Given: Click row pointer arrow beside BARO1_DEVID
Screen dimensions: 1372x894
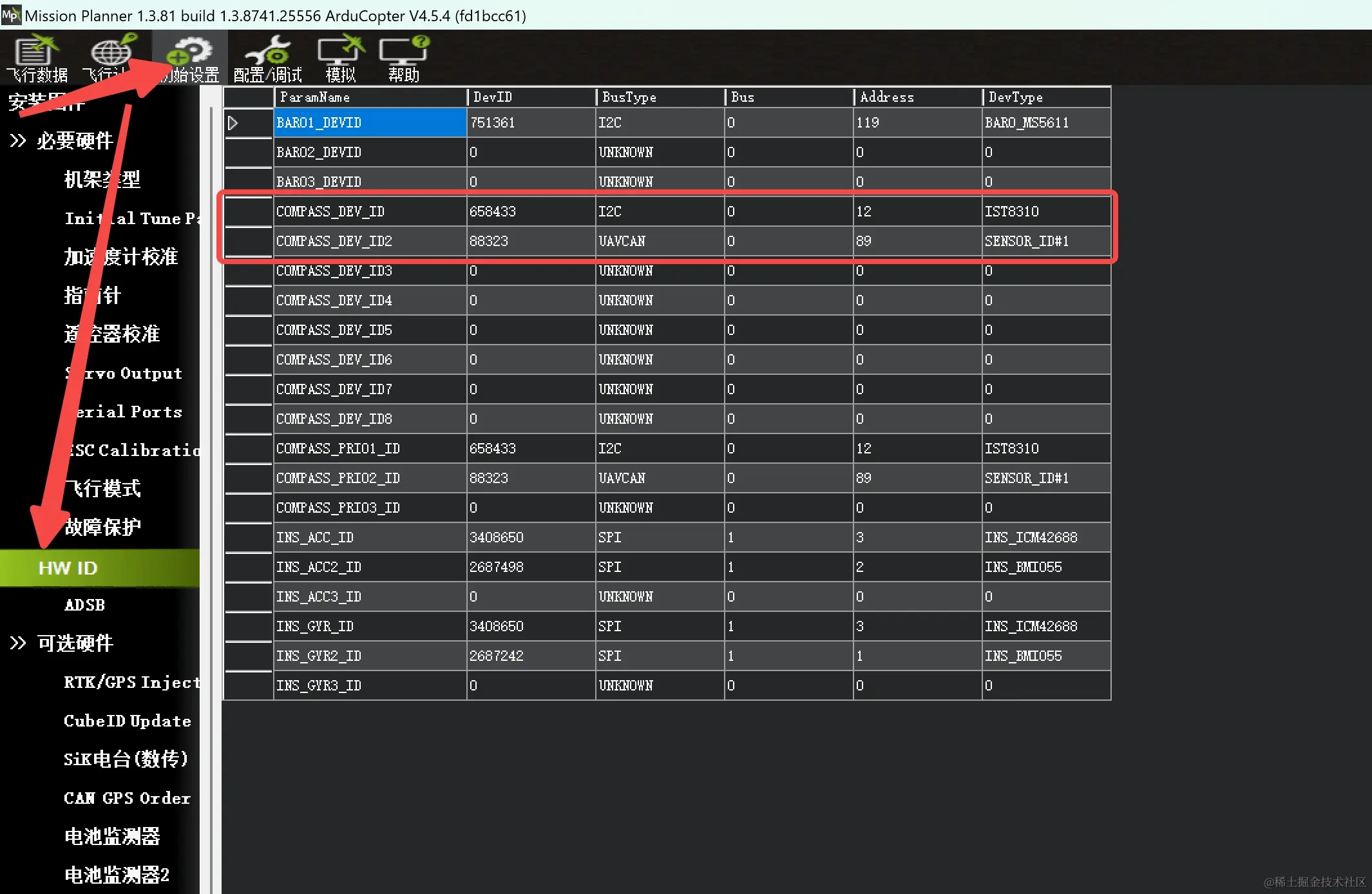Looking at the screenshot, I should 233,122.
